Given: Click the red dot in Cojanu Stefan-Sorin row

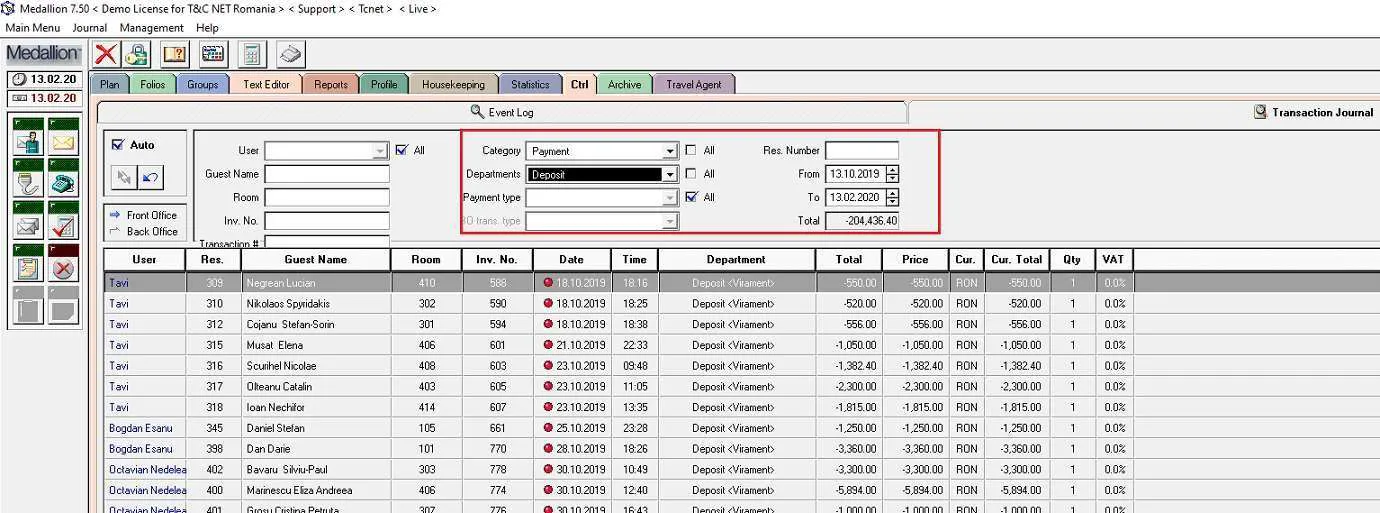Looking at the screenshot, I should coord(547,324).
